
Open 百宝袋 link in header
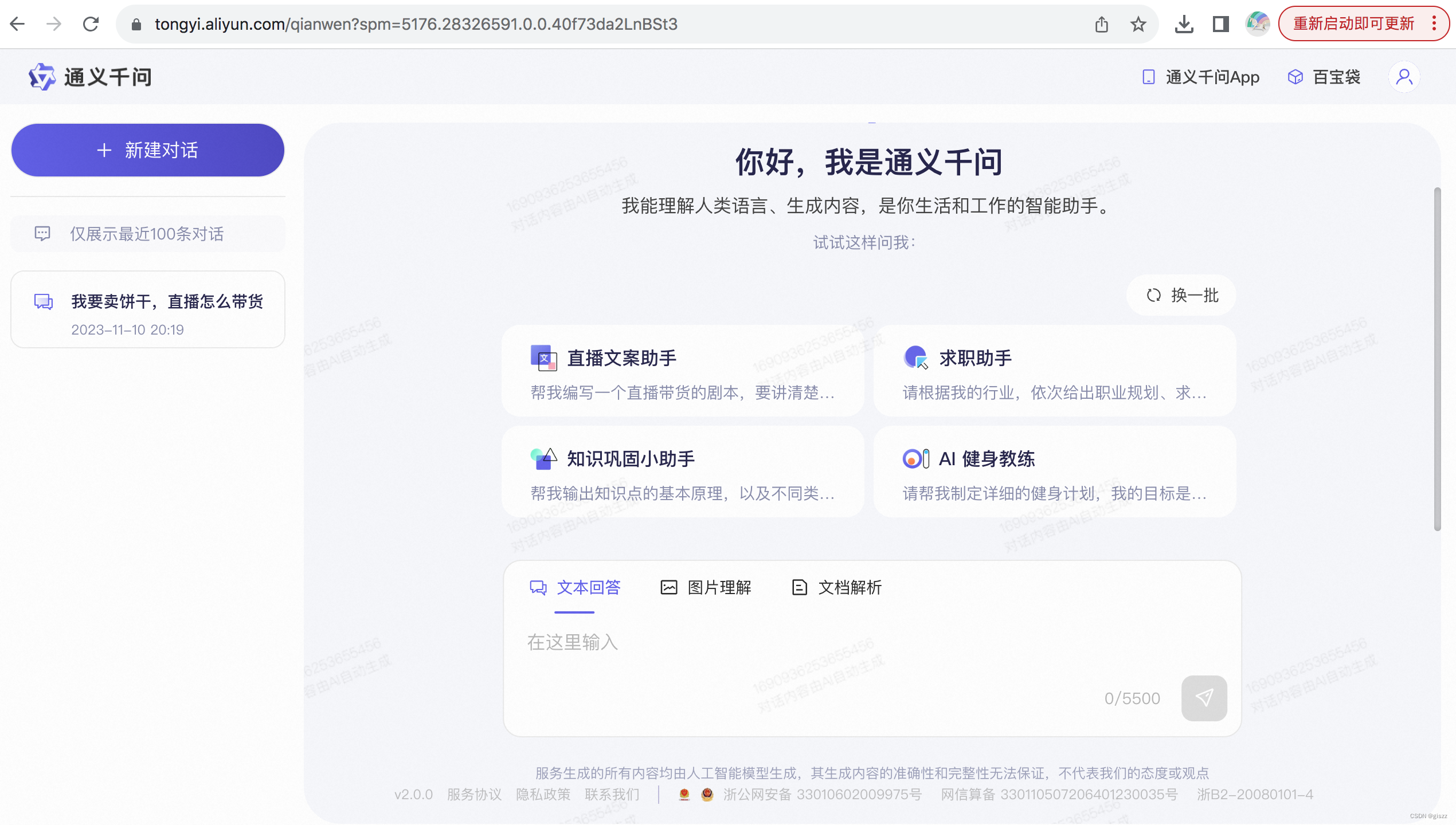1324,77
